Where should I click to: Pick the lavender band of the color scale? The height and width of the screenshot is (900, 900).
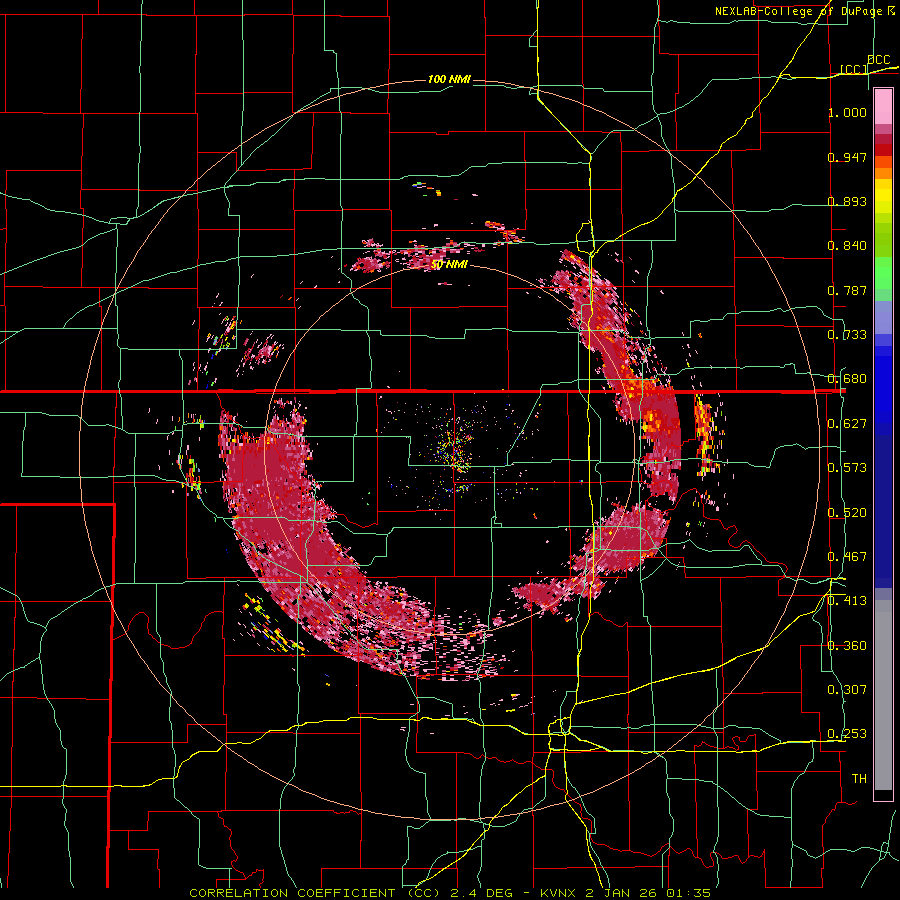tap(883, 317)
